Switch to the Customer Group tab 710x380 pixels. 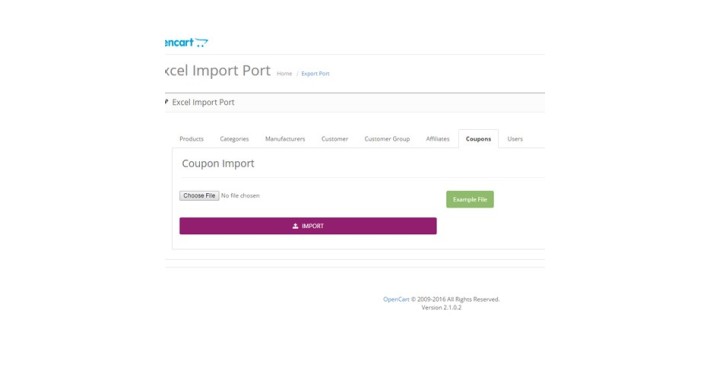(387, 139)
